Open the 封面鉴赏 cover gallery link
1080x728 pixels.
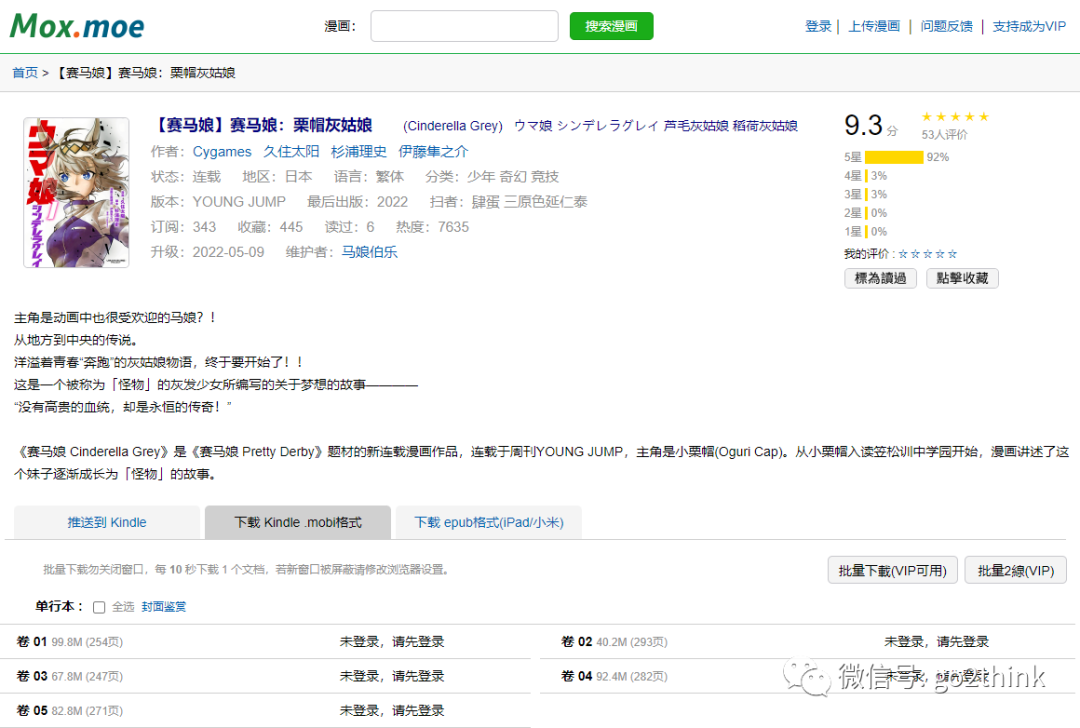(x=164, y=607)
